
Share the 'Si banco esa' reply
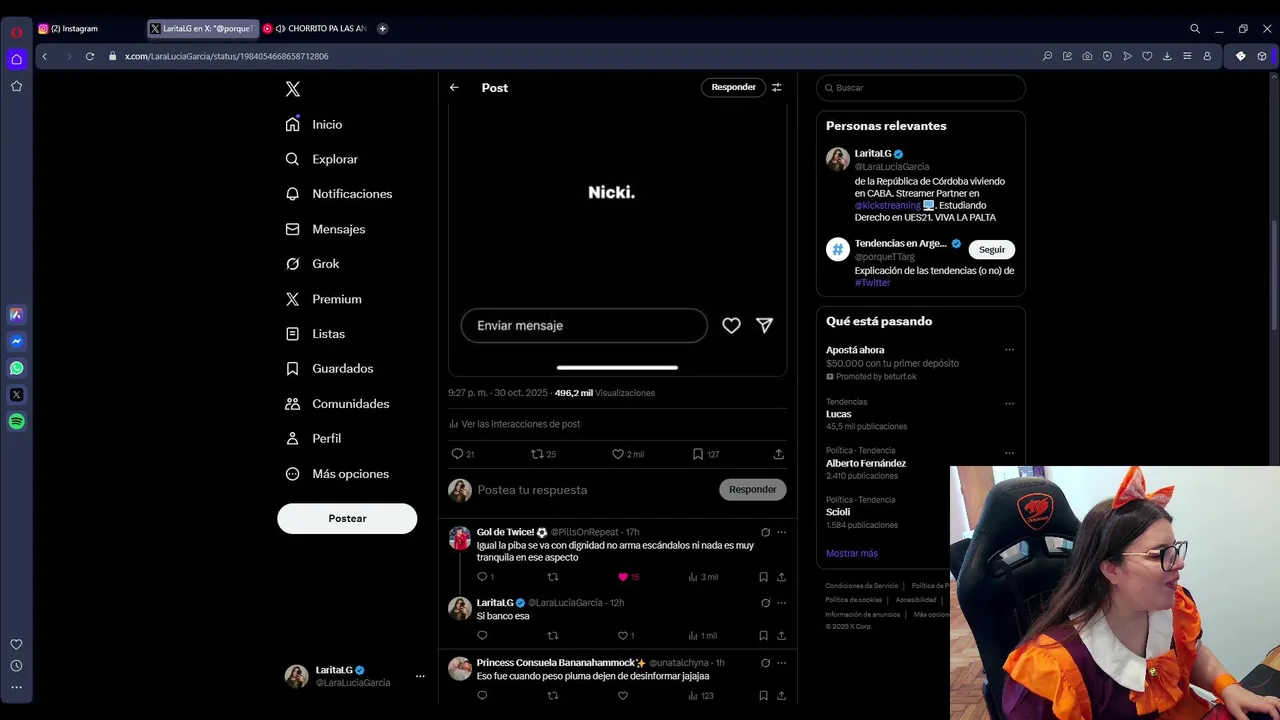coord(781,636)
